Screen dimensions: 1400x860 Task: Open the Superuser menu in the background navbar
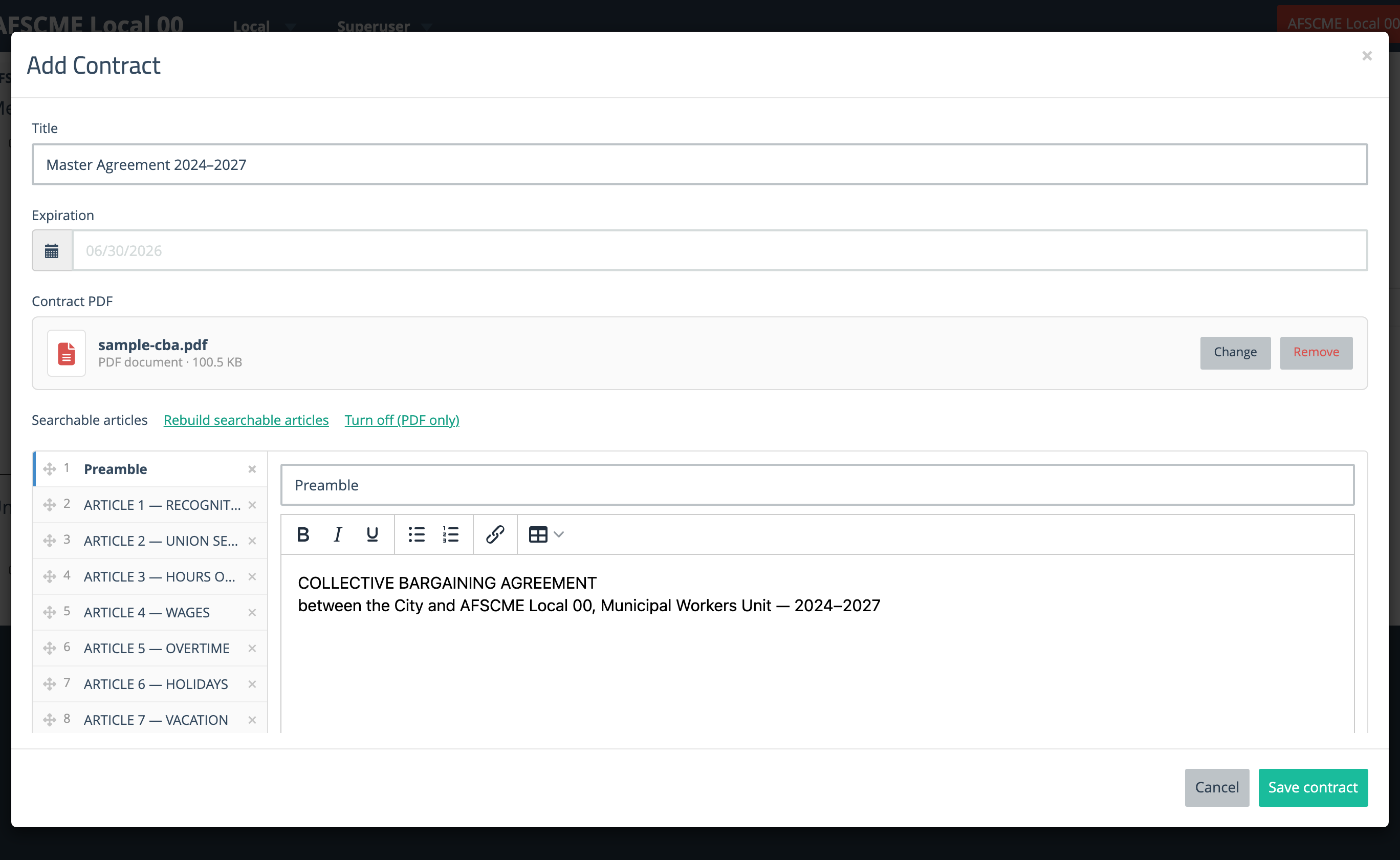(384, 26)
